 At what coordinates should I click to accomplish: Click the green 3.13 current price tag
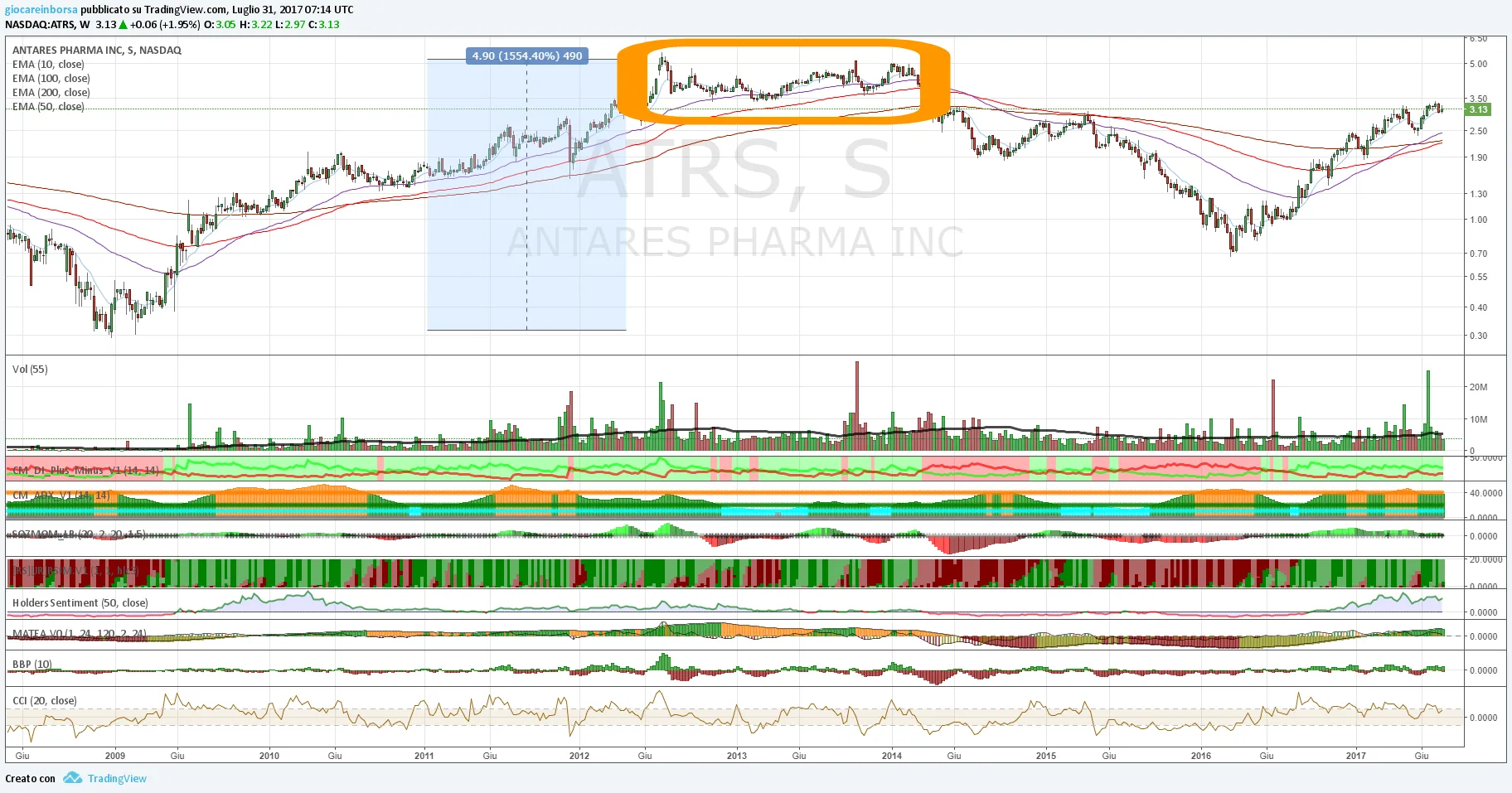click(x=1478, y=109)
